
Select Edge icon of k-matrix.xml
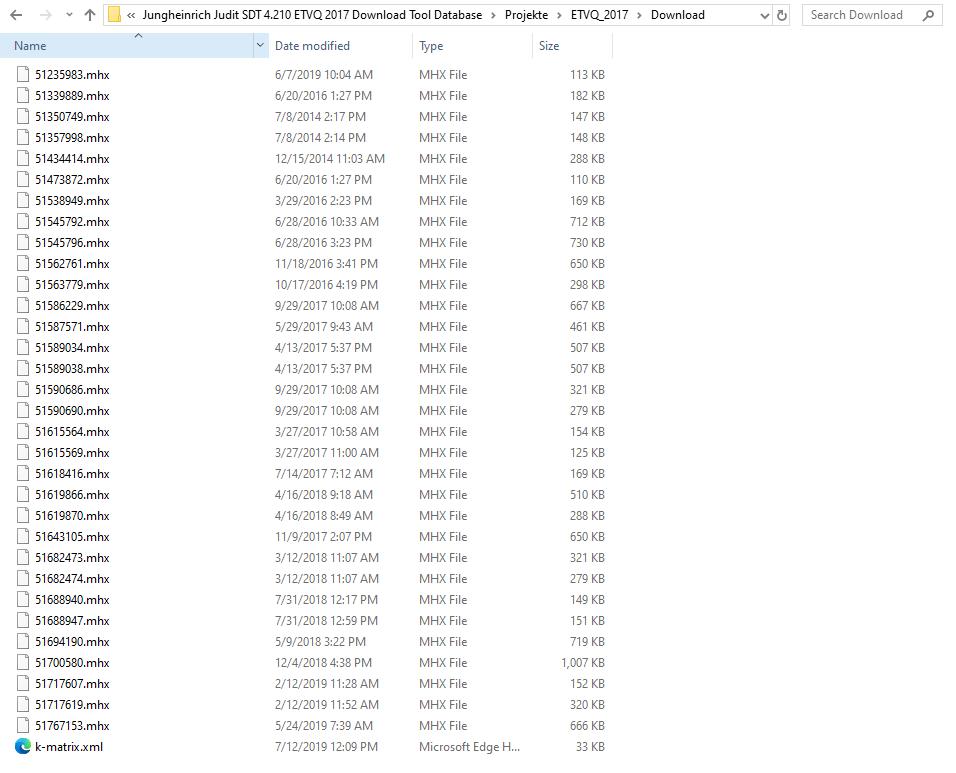(x=23, y=746)
